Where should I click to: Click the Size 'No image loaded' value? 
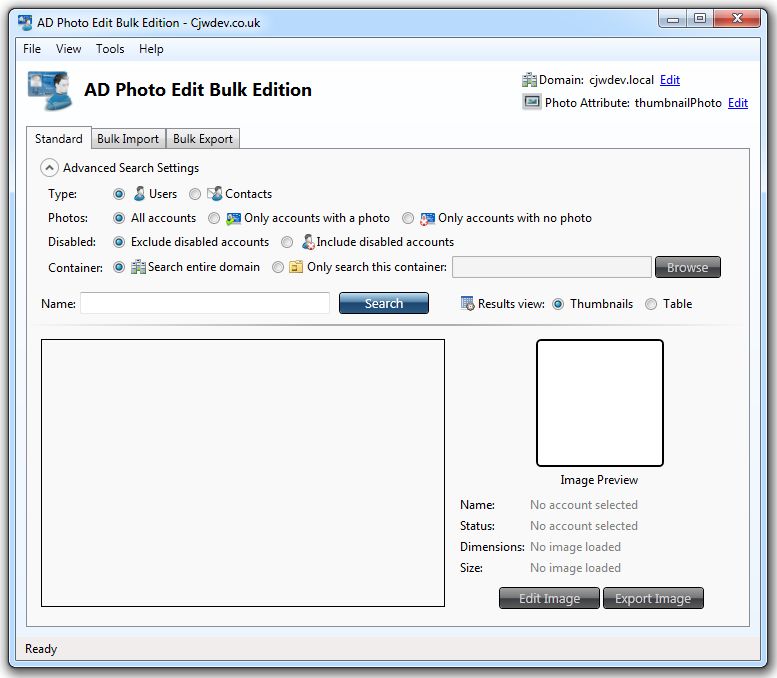point(575,567)
